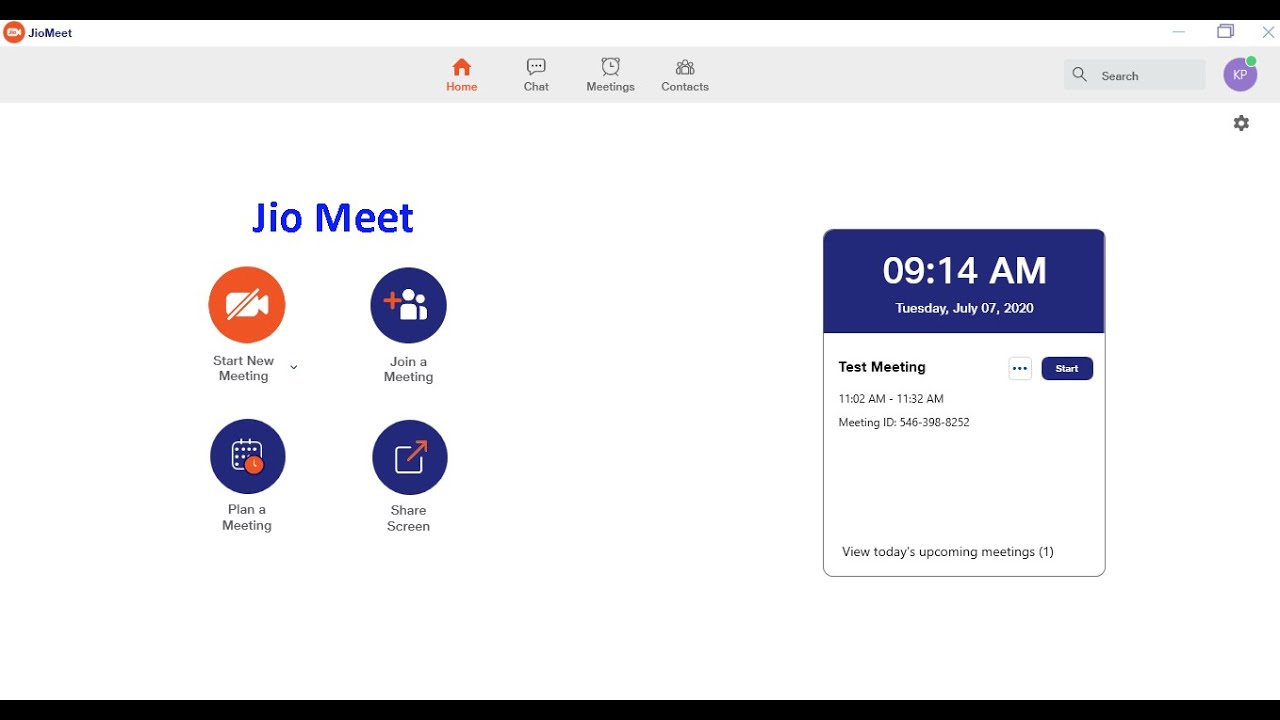Minimize the JioMeet window
Viewport: 1280px width, 720px height.
point(1179,32)
